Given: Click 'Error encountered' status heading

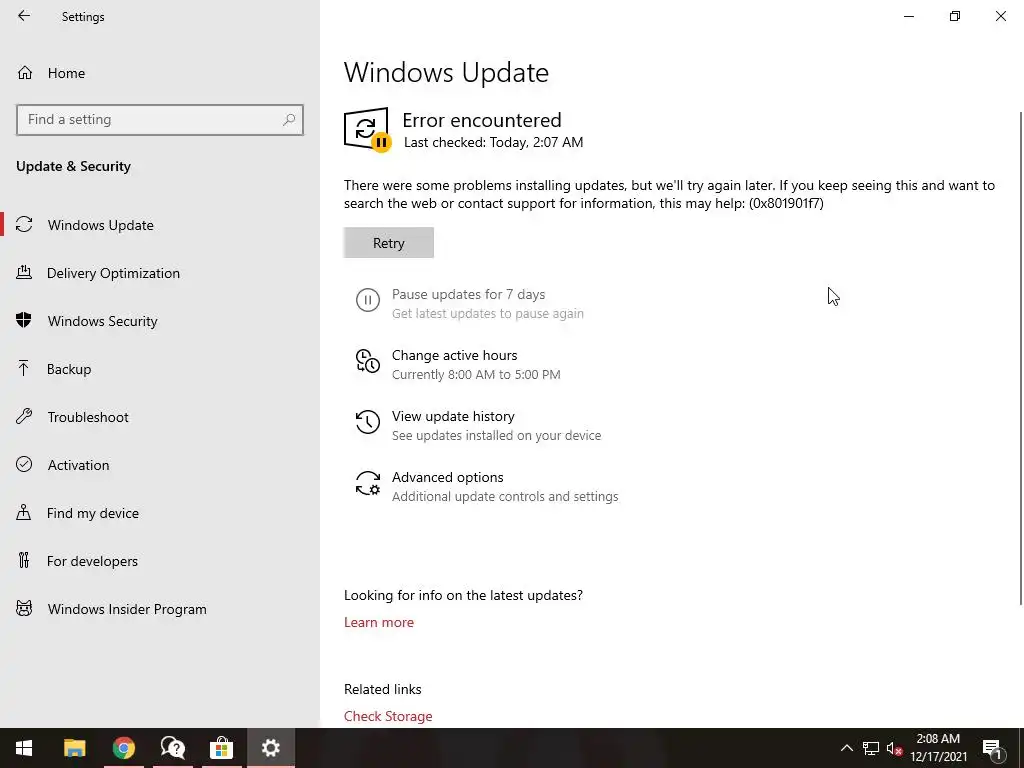Looking at the screenshot, I should (x=482, y=120).
